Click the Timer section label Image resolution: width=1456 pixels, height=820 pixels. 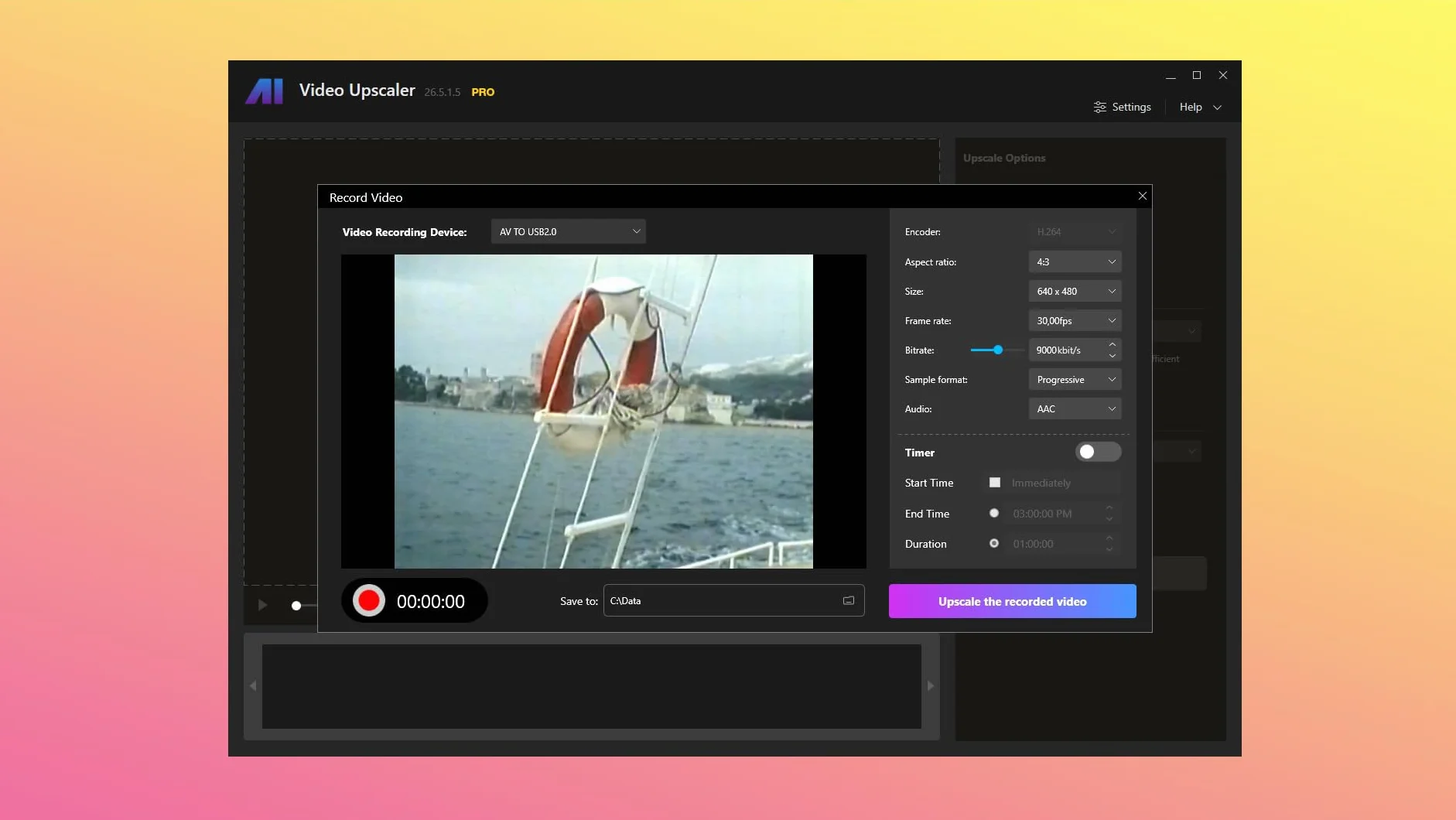[x=920, y=453]
